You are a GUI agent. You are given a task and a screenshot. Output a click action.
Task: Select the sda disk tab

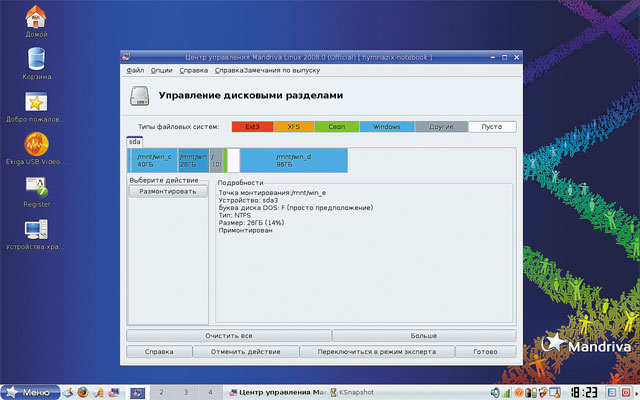point(135,142)
